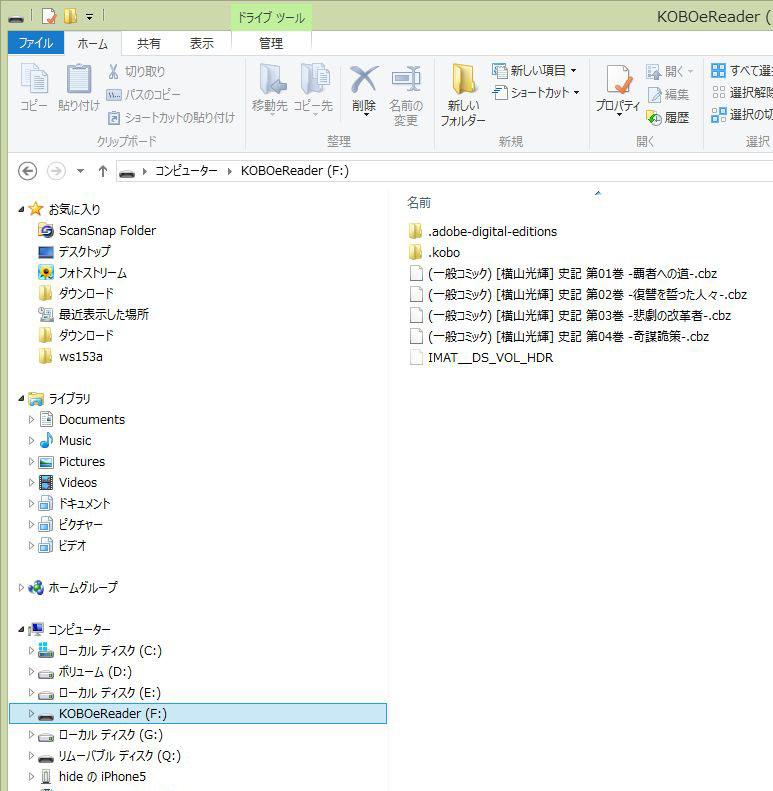The width and height of the screenshot is (773, 791).
Task: Click the Move to icon
Action: click(x=272, y=79)
